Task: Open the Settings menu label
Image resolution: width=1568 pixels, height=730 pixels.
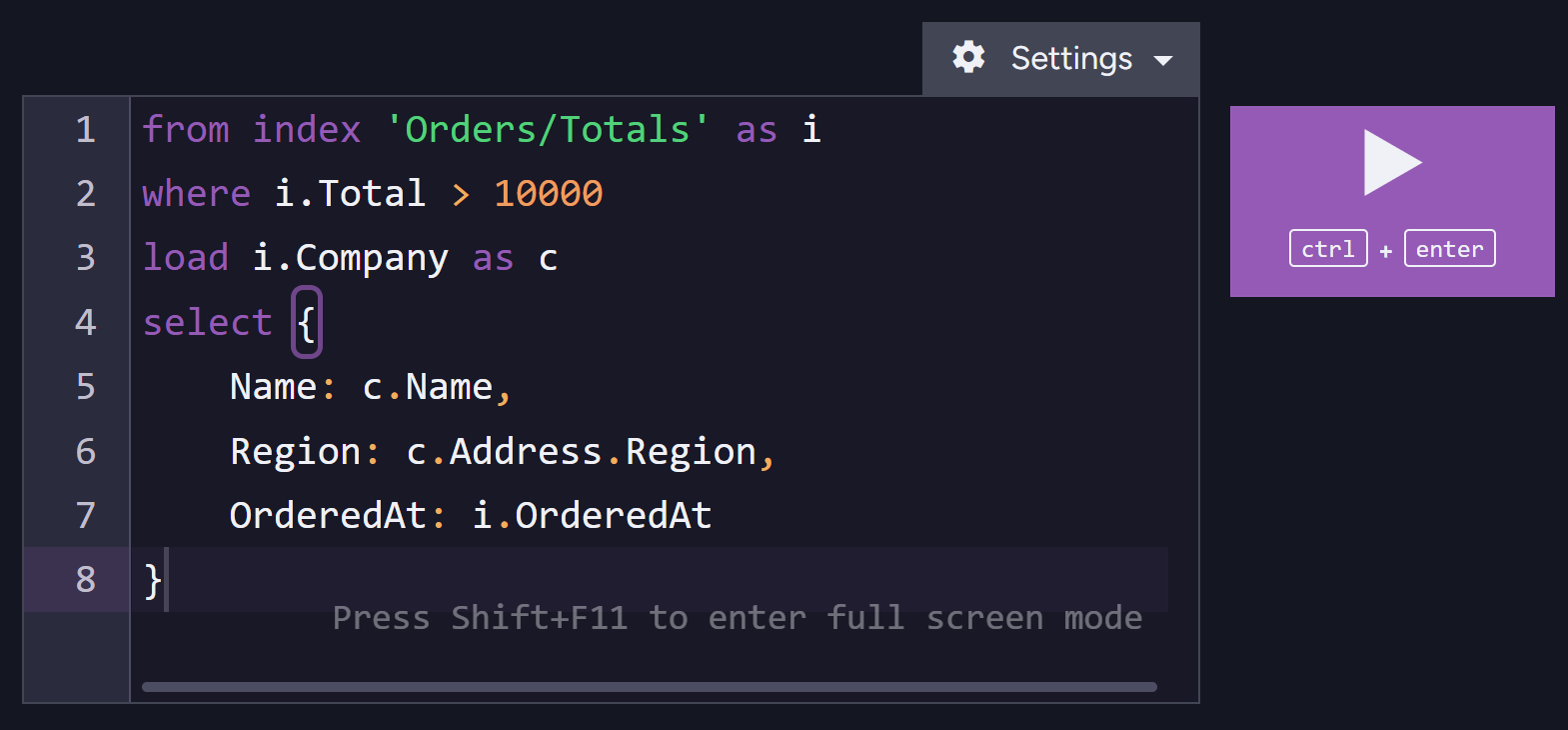Action: tap(1071, 58)
